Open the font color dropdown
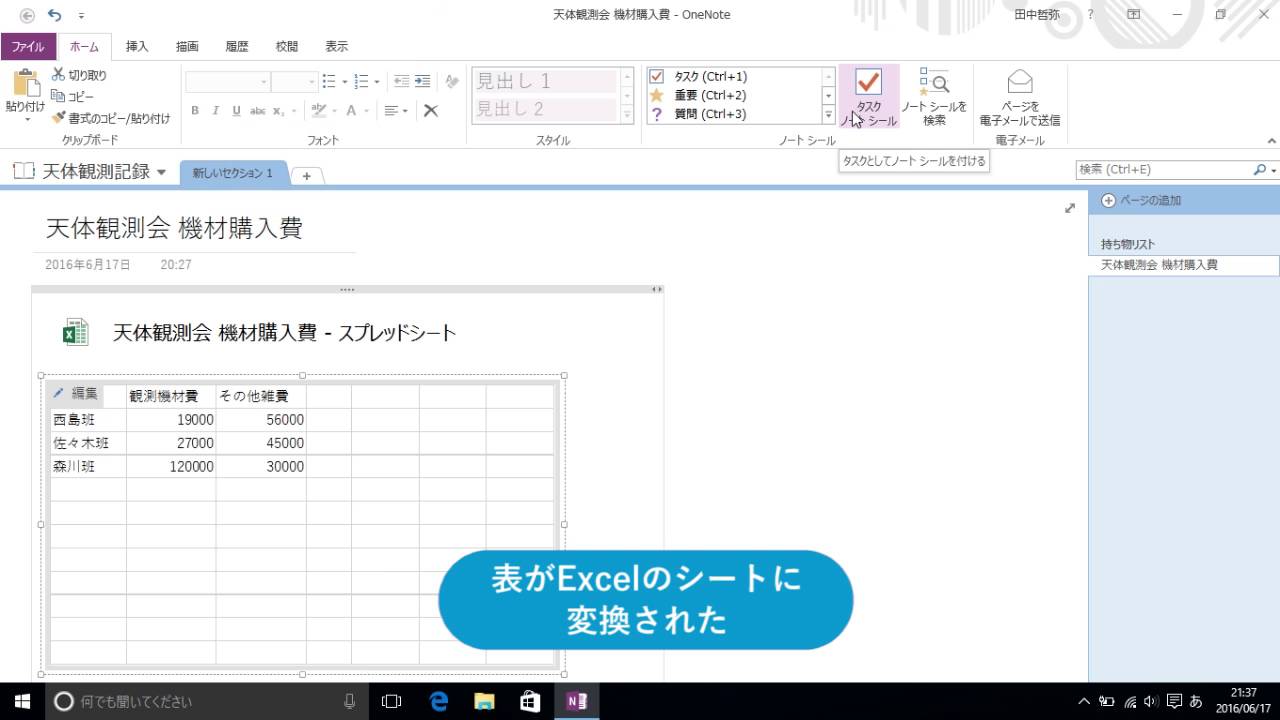This screenshot has height=720, width=1280. [x=366, y=110]
